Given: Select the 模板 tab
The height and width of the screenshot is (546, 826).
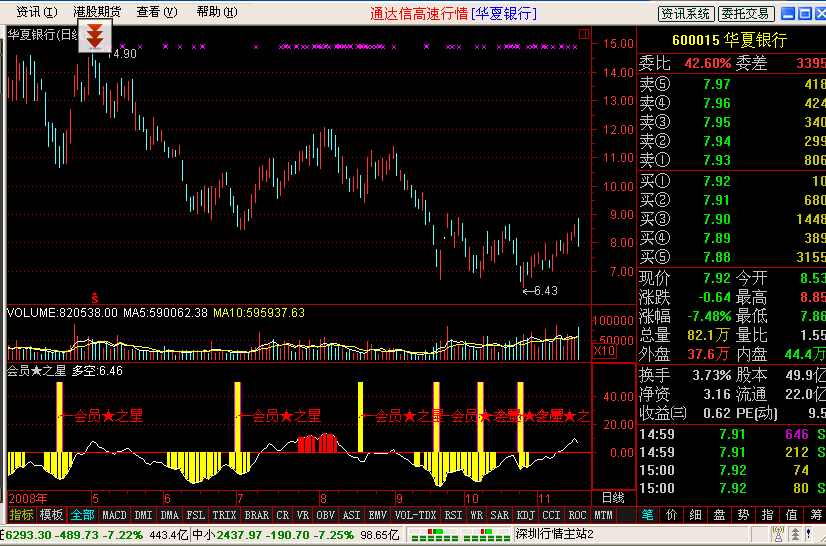Looking at the screenshot, I should (x=52, y=515).
